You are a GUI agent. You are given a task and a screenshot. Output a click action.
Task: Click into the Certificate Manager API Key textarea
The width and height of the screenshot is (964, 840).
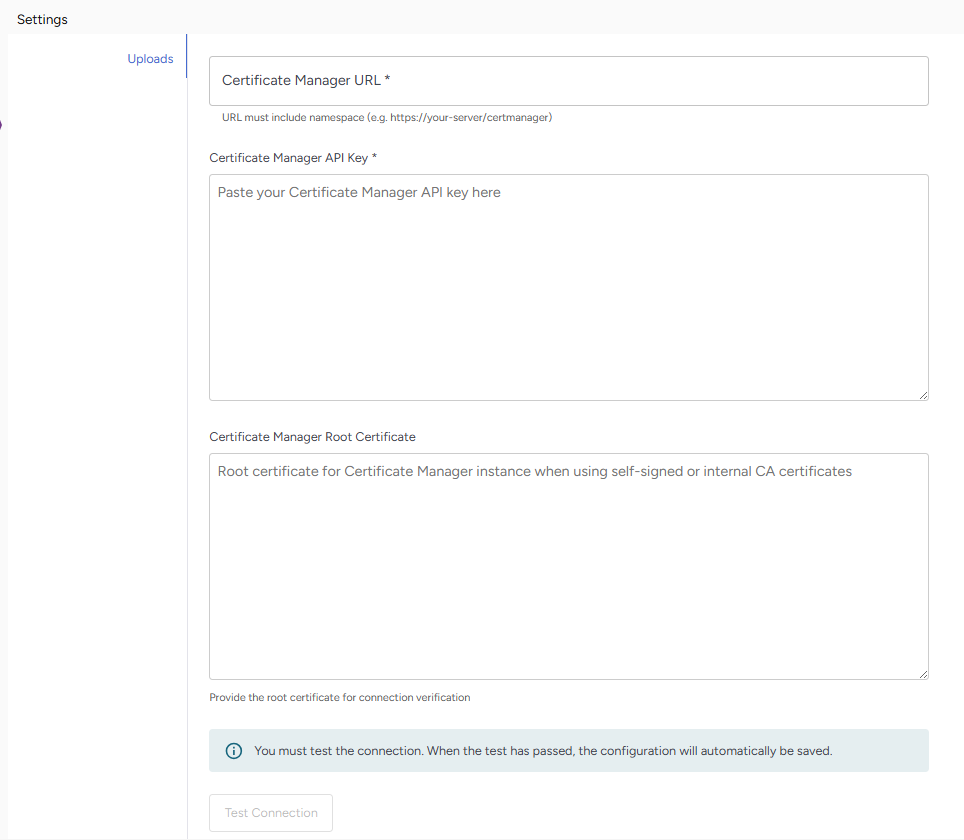pos(568,290)
